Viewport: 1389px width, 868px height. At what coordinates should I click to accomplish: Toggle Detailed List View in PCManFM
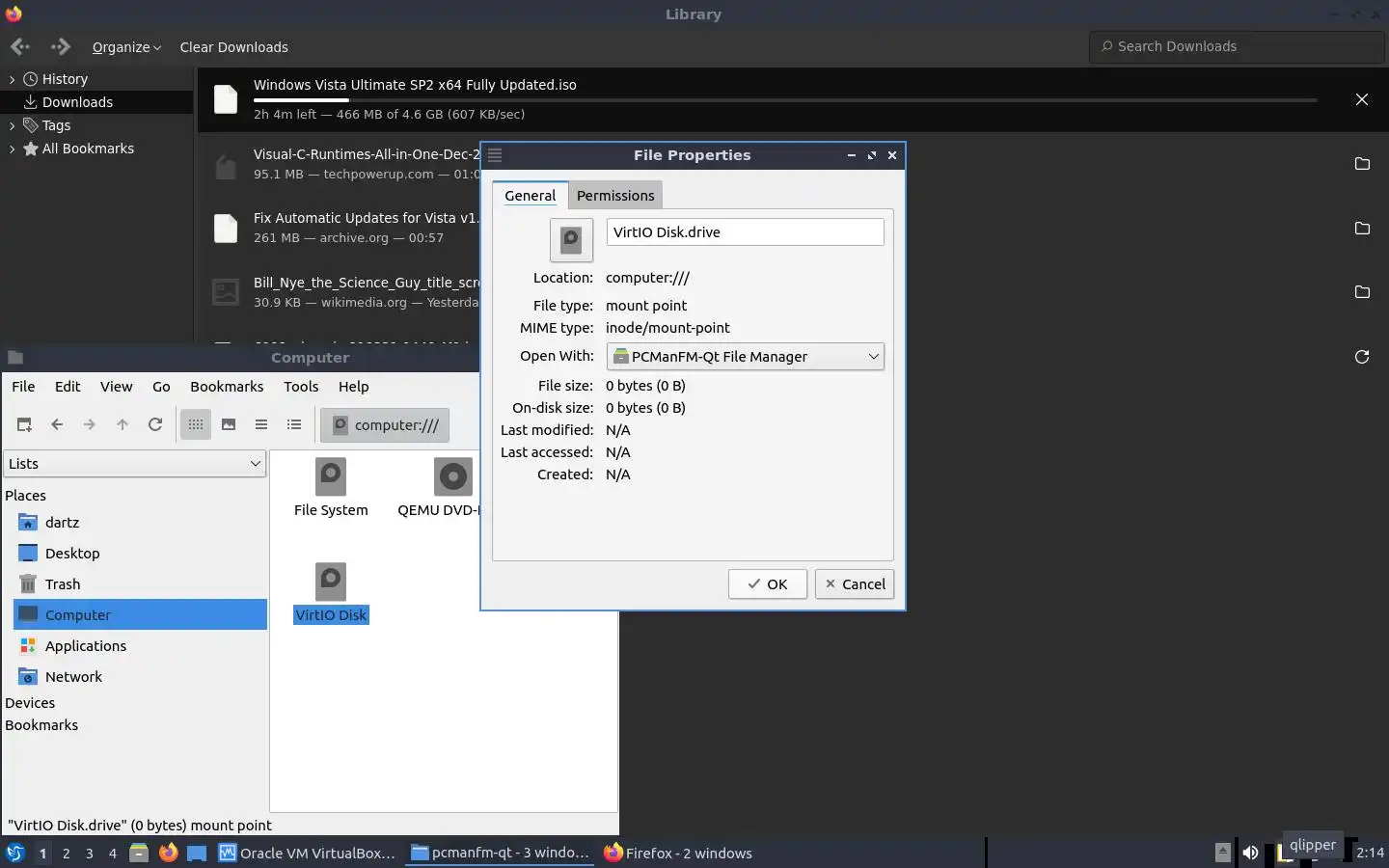(294, 424)
